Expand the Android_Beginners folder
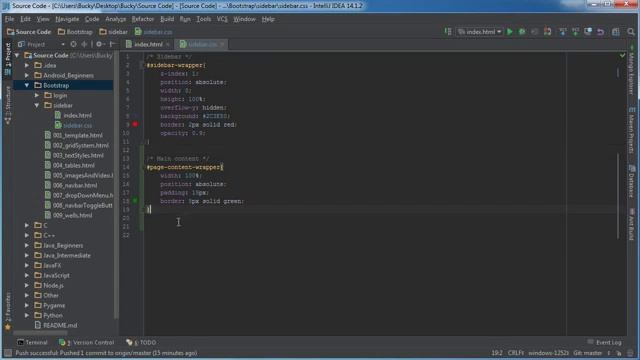This screenshot has width=640, height=360. 27,76
